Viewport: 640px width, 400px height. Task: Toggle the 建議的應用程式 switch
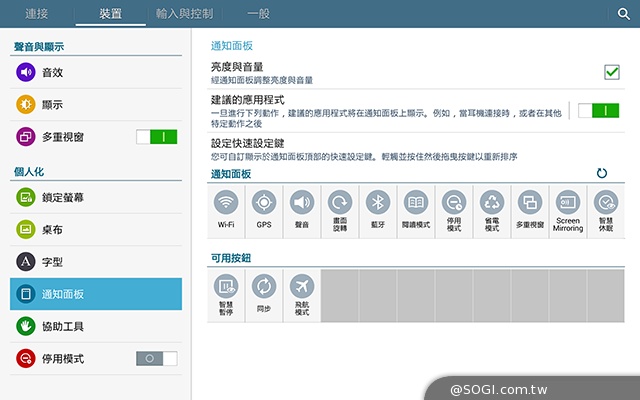[x=598, y=111]
